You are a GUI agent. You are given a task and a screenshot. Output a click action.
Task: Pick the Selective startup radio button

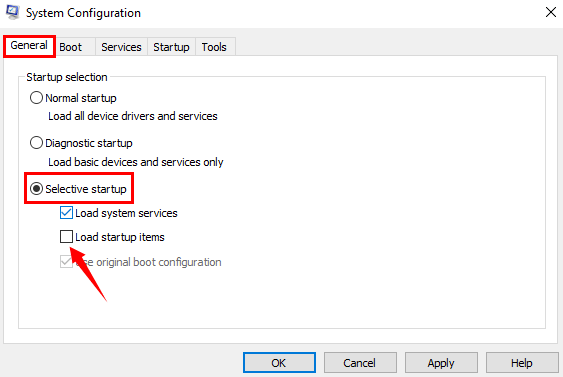tap(36, 189)
